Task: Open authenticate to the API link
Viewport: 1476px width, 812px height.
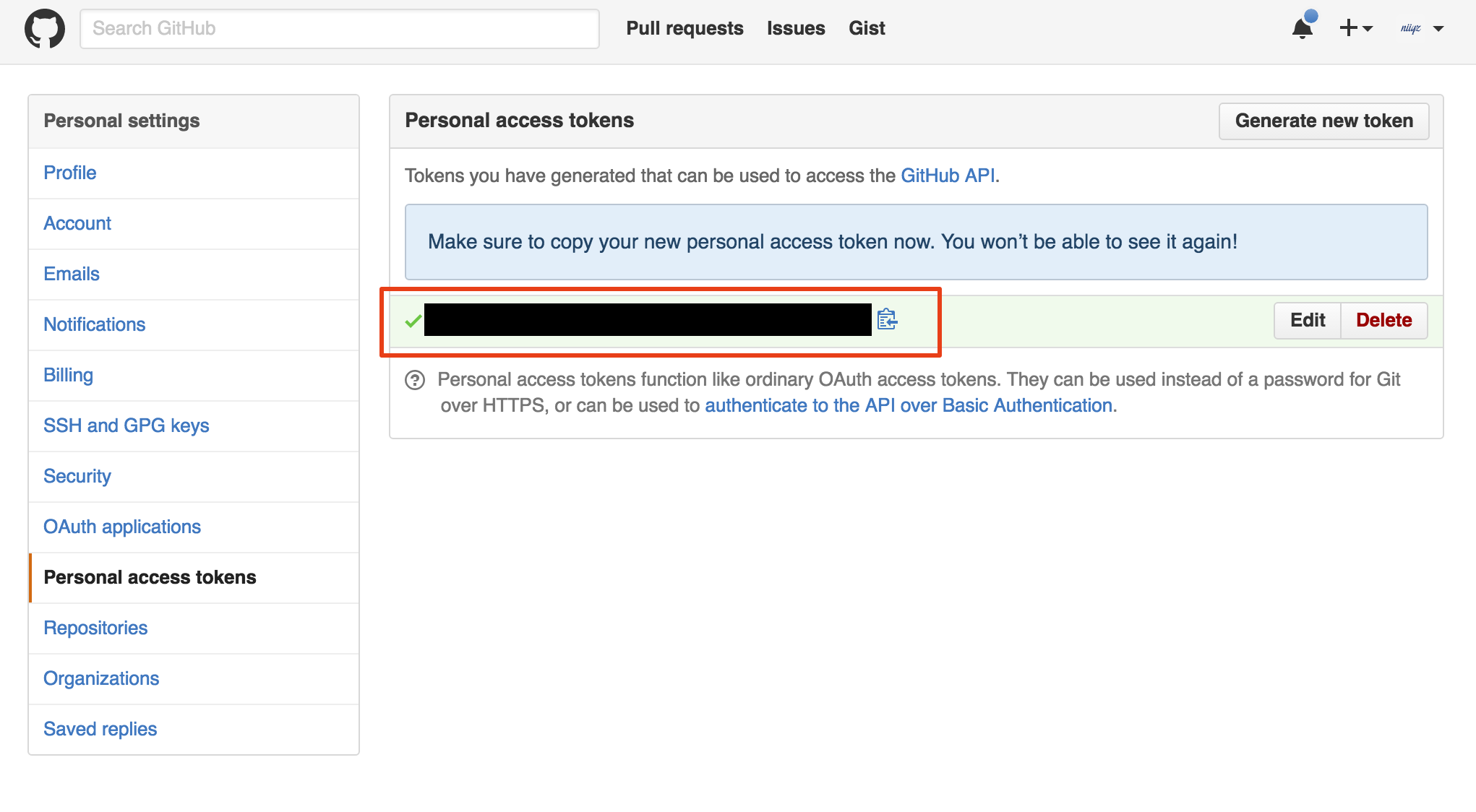Action: click(x=909, y=405)
